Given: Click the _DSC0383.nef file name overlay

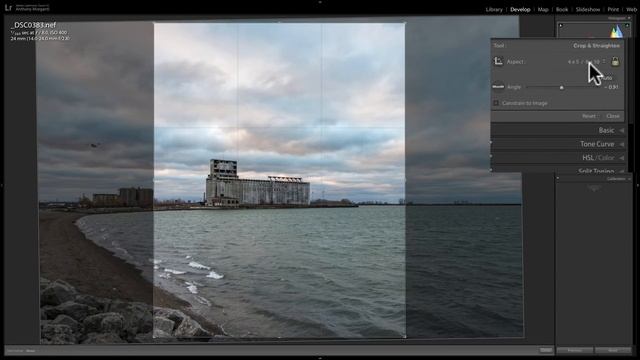Looking at the screenshot, I should (34, 25).
